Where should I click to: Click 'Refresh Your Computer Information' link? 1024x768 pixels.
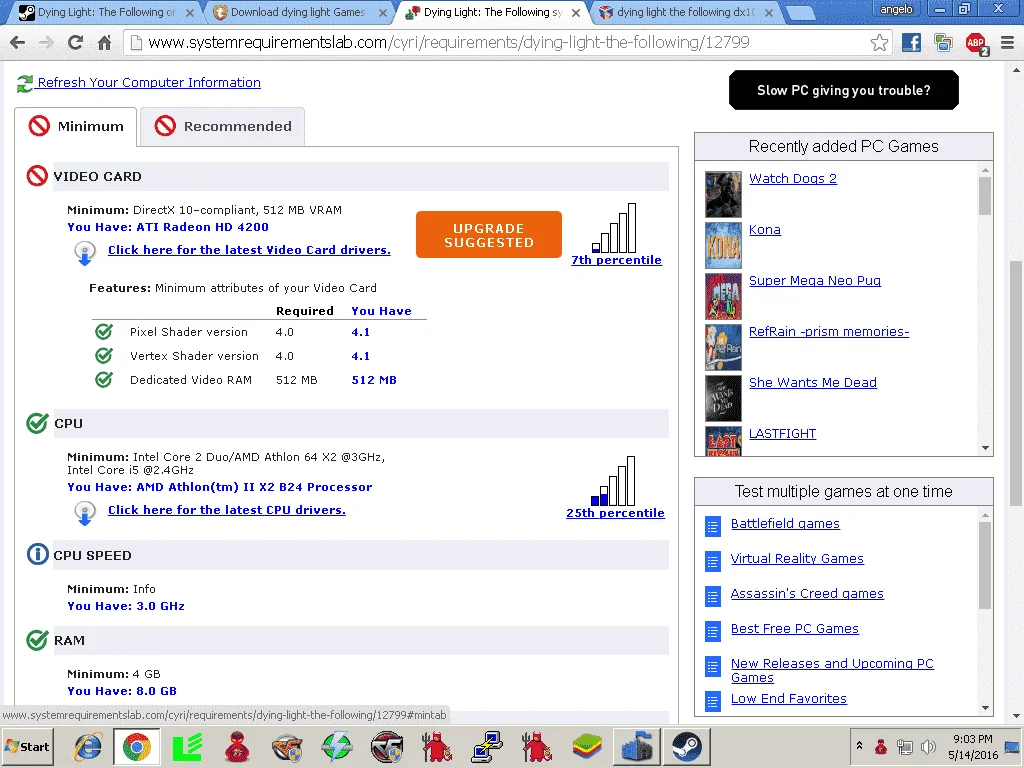point(149,82)
